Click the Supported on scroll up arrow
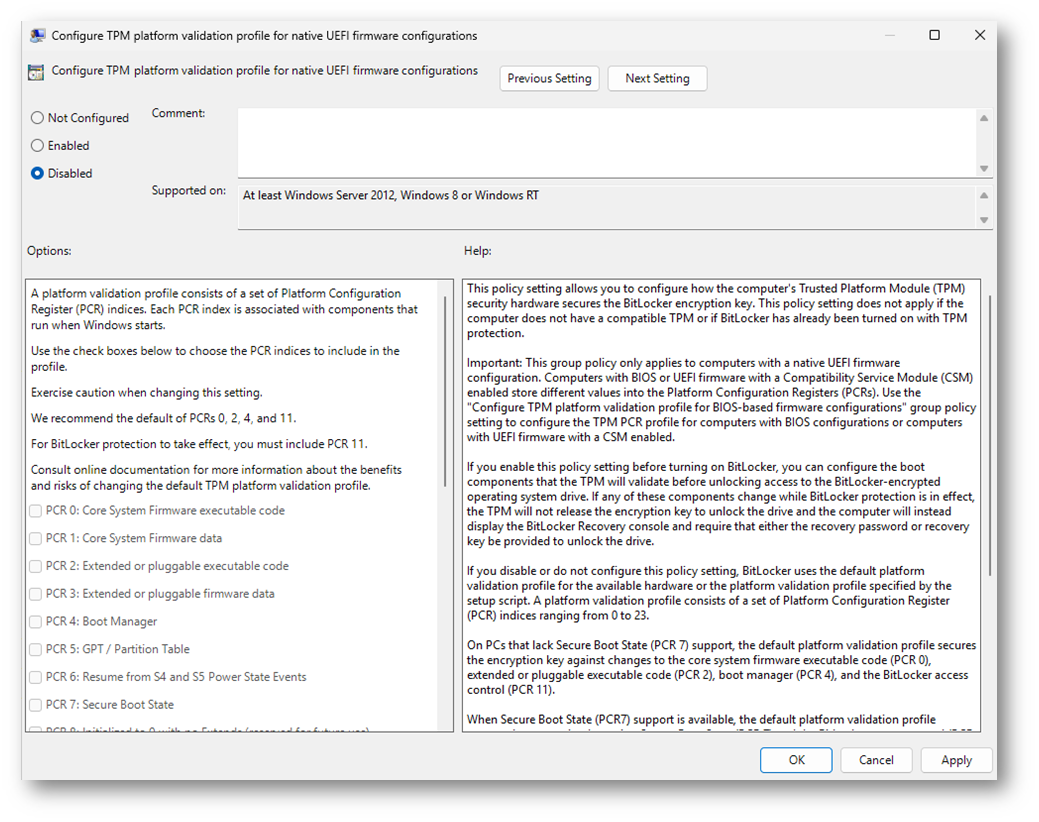The width and height of the screenshot is (1039, 822). click(984, 196)
